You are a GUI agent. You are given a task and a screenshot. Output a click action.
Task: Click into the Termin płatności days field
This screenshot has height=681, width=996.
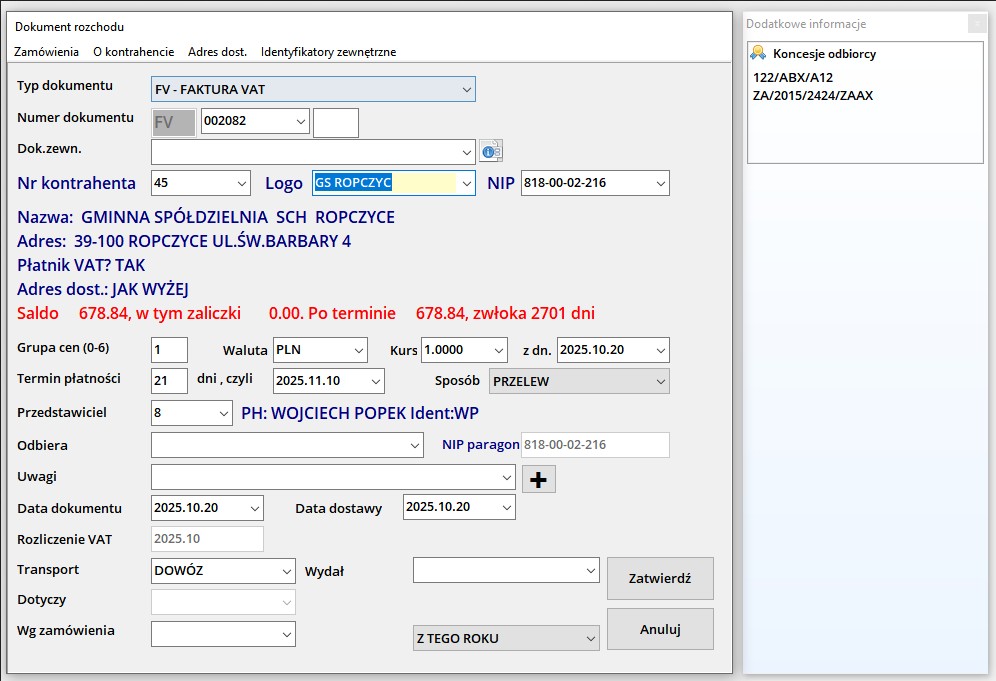click(169, 381)
